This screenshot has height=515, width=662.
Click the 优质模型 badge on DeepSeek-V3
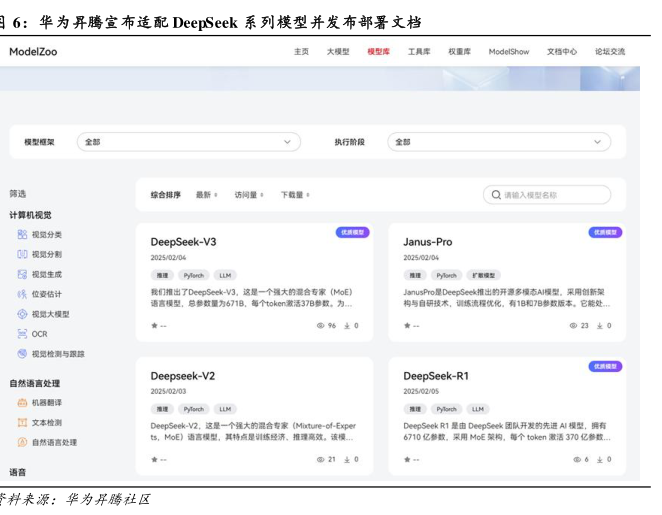pyautogui.click(x=353, y=232)
